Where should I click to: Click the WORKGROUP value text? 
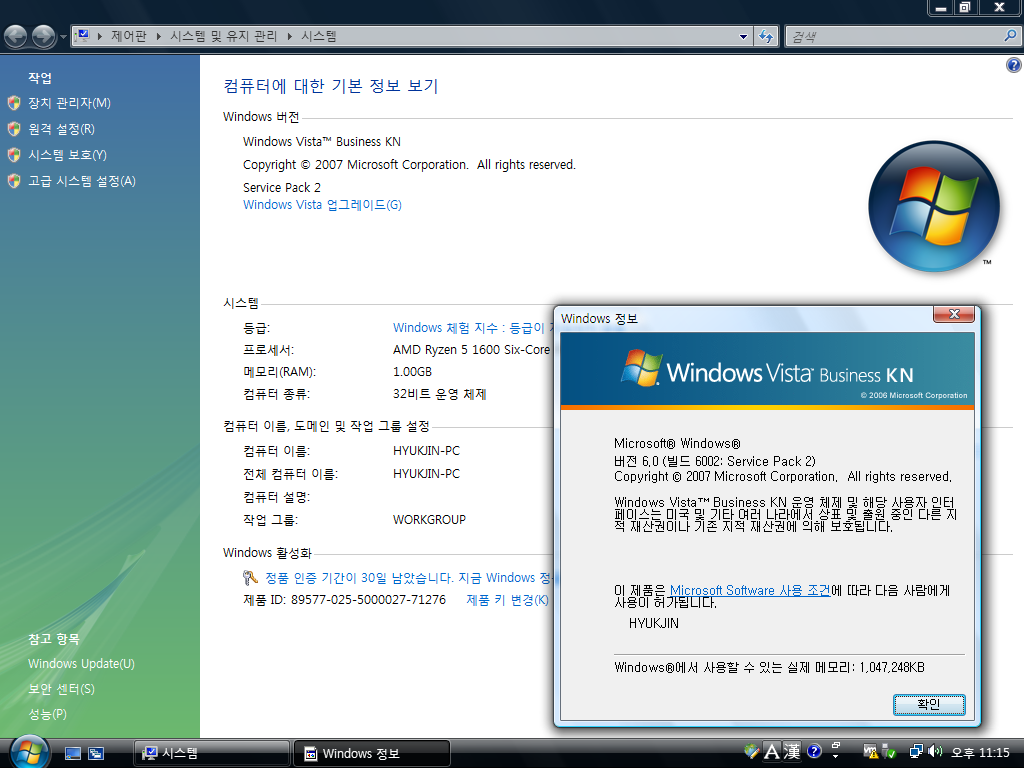(x=429, y=520)
